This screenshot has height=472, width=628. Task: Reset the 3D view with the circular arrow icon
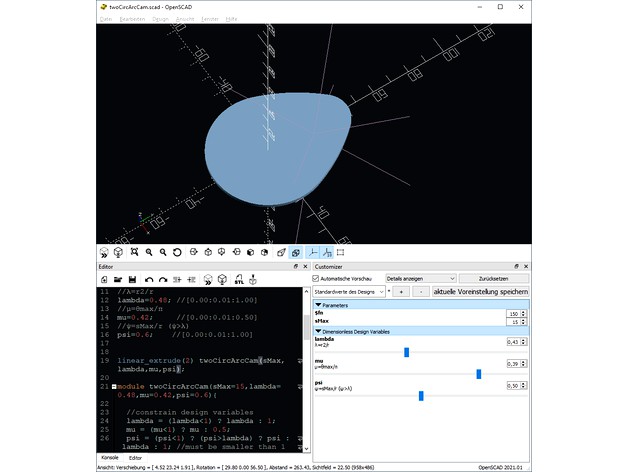[177, 252]
